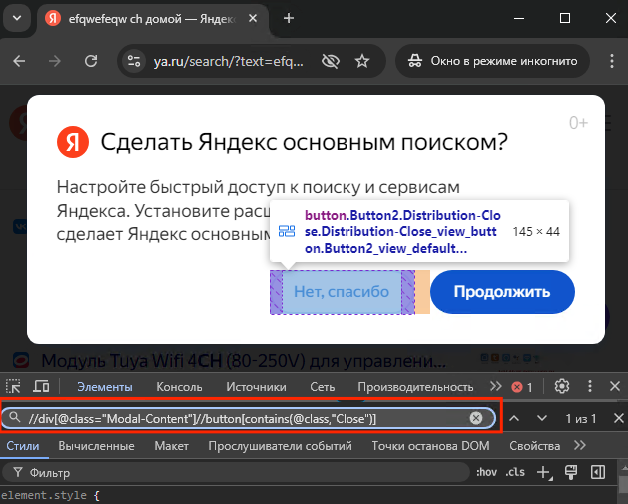Image resolution: width=628 pixels, height=504 pixels.
Task: Open DevTools customize three-dot menu
Action: [590, 387]
